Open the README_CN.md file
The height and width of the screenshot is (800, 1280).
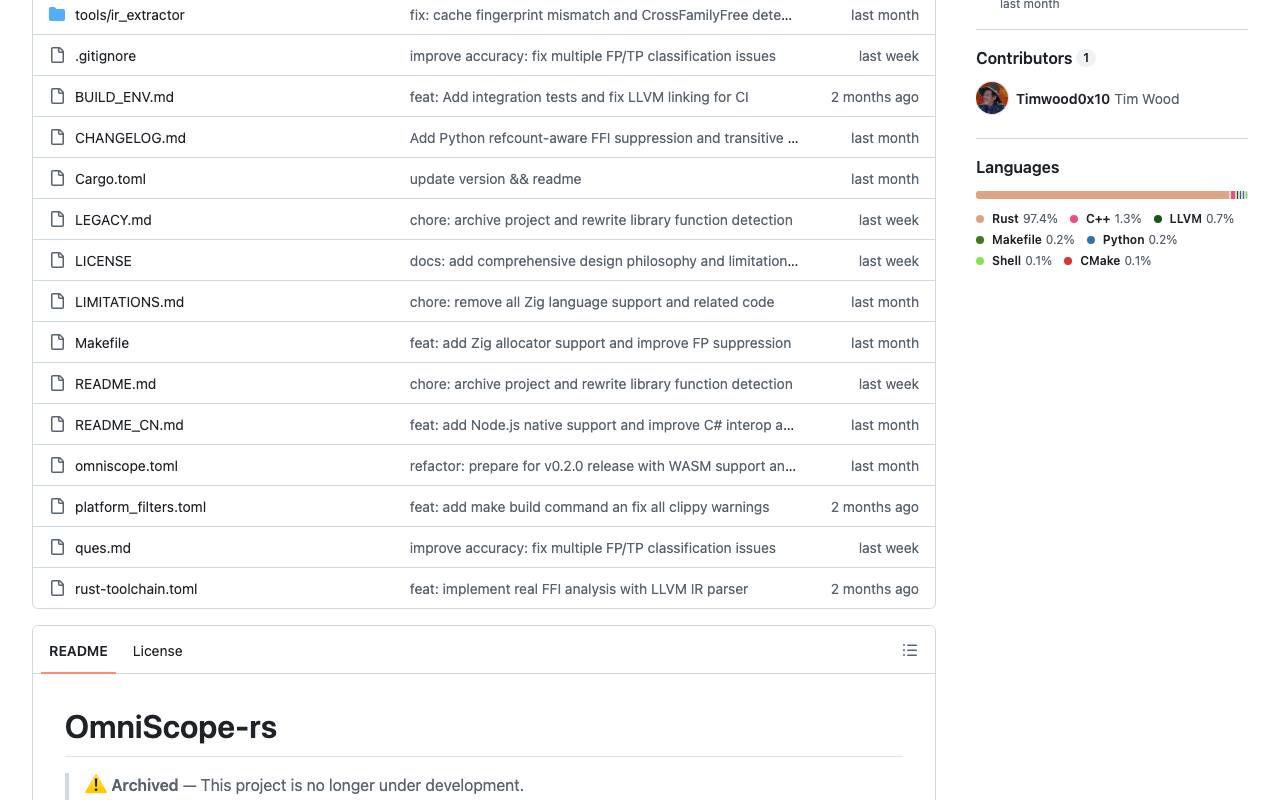pos(129,425)
